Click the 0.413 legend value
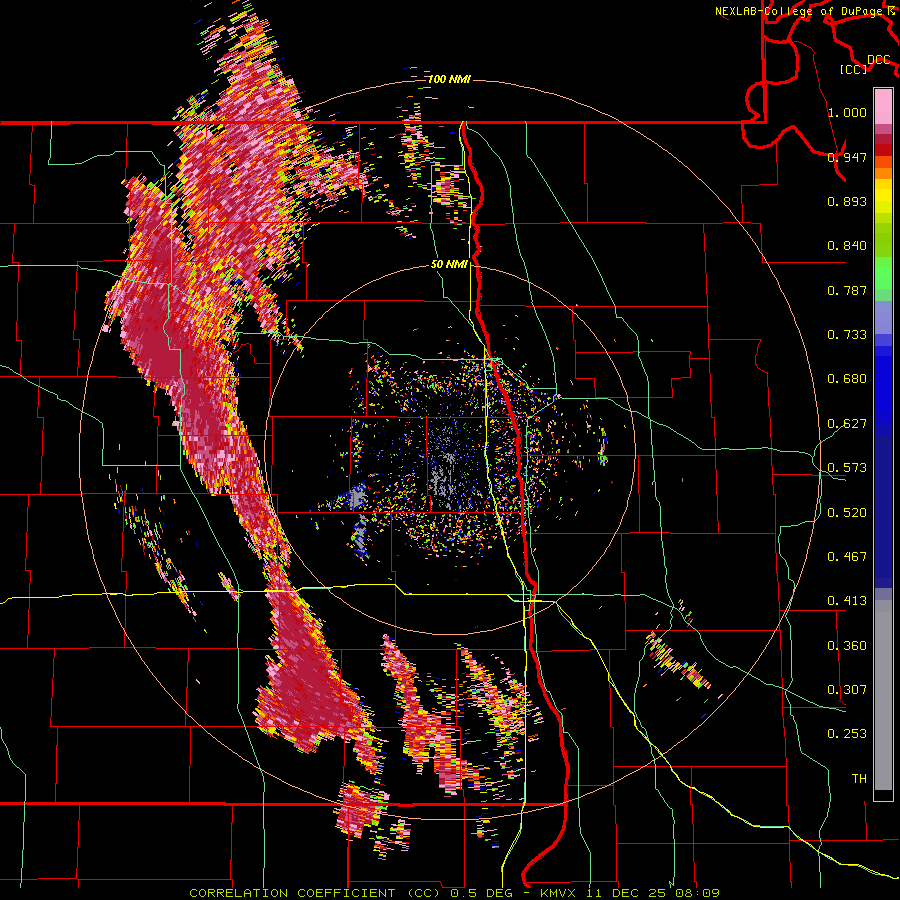This screenshot has height=900, width=900. click(847, 601)
